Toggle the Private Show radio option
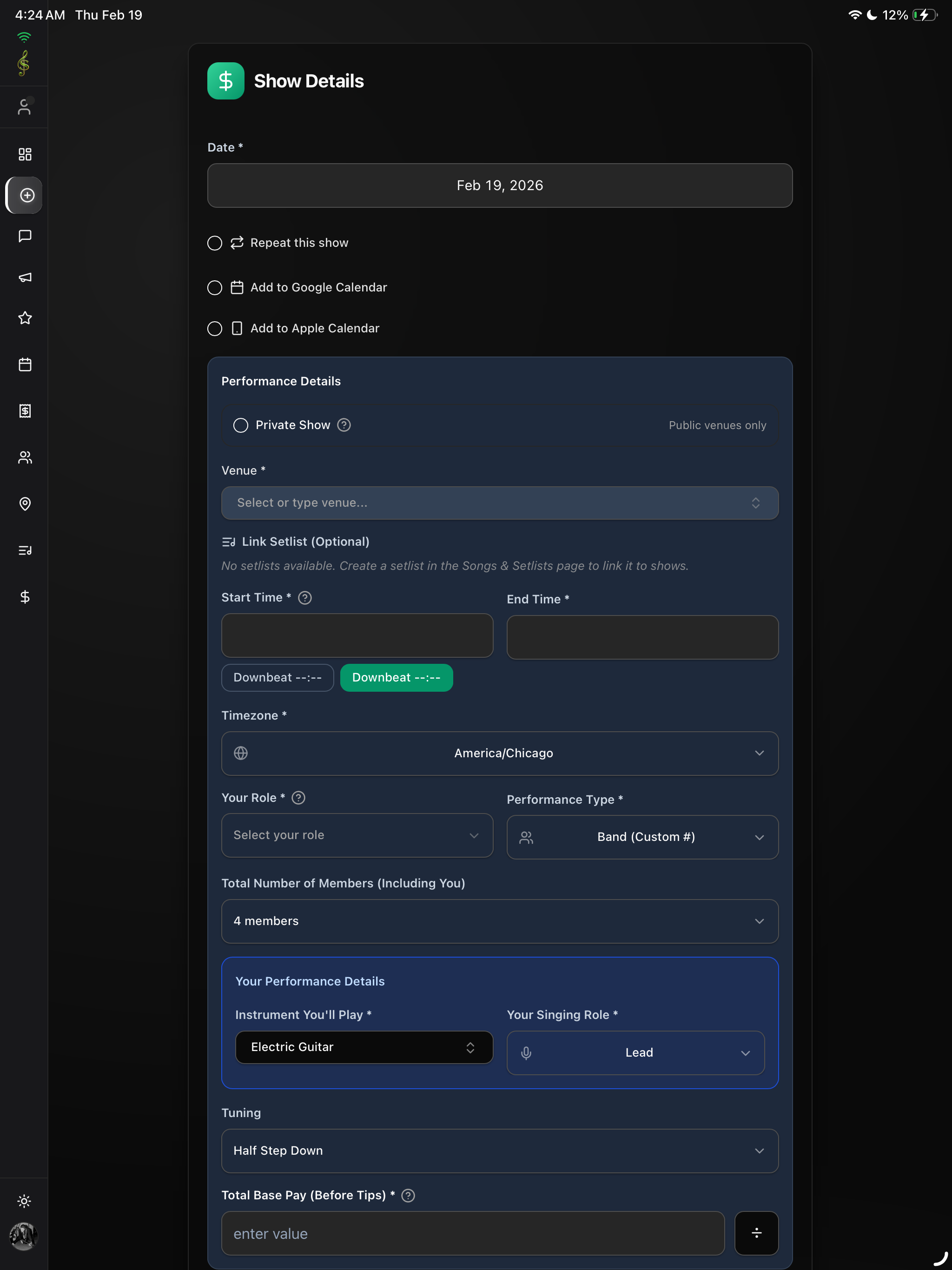This screenshot has width=952, height=1270. (241, 425)
